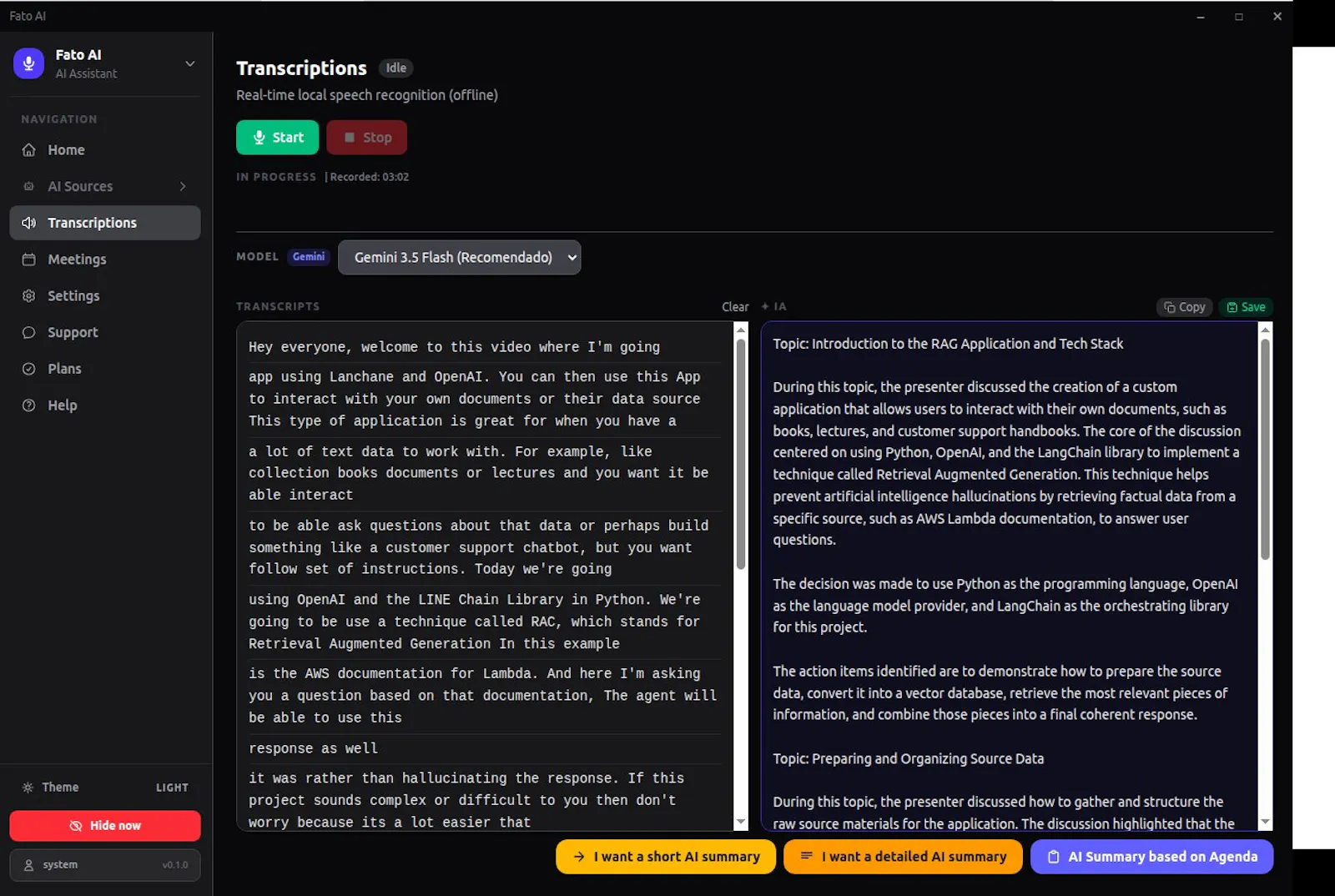Click the Fato AI microphone logo

28,63
